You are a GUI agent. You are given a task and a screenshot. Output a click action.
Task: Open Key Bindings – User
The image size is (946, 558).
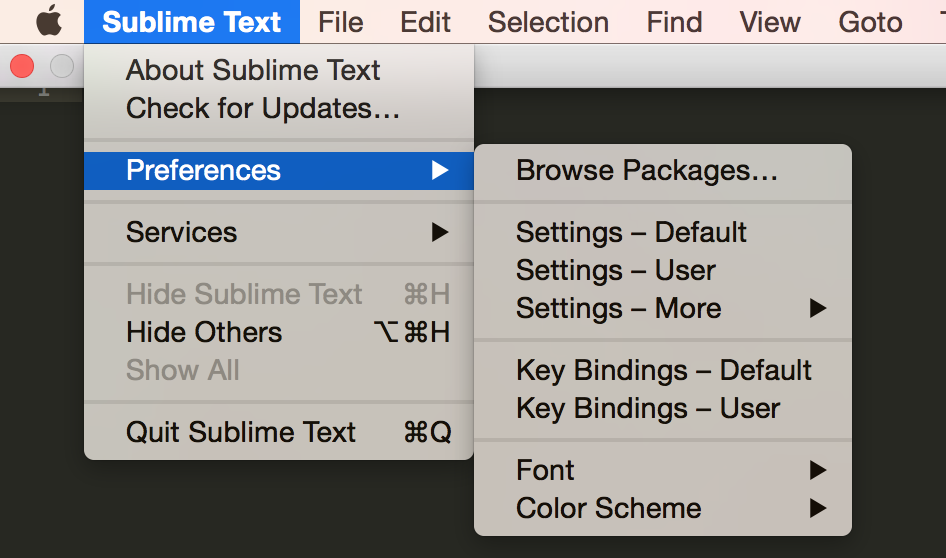click(x=663, y=408)
